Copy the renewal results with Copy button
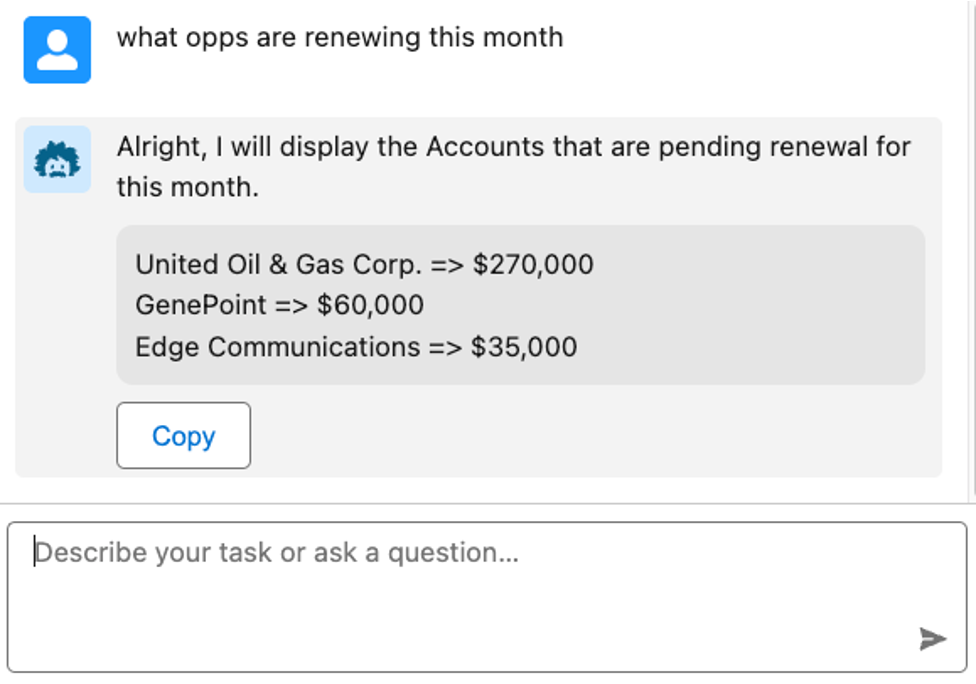 point(184,436)
